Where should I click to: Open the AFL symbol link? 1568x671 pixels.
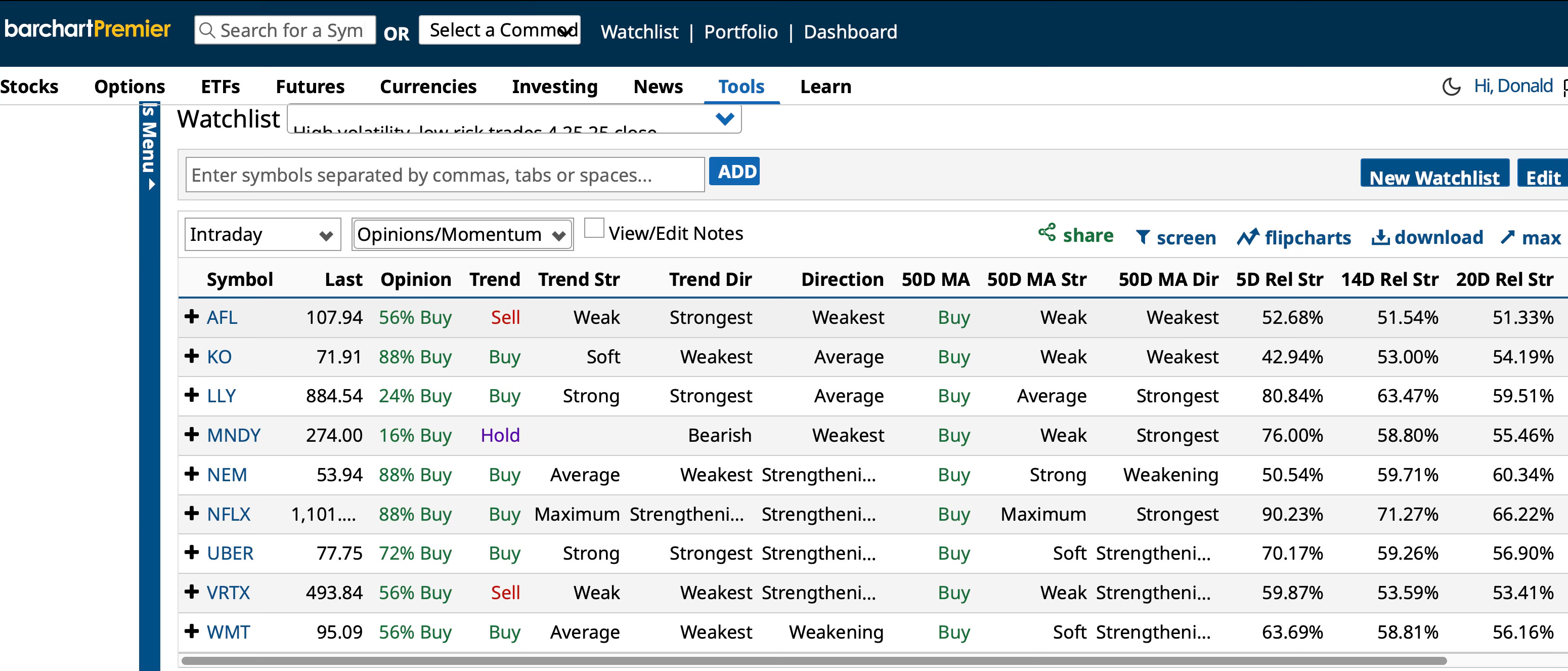(222, 317)
